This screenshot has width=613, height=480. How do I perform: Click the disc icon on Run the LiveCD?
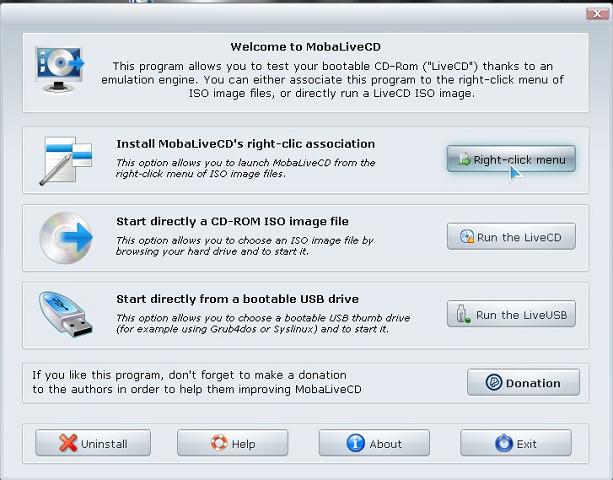(x=467, y=236)
